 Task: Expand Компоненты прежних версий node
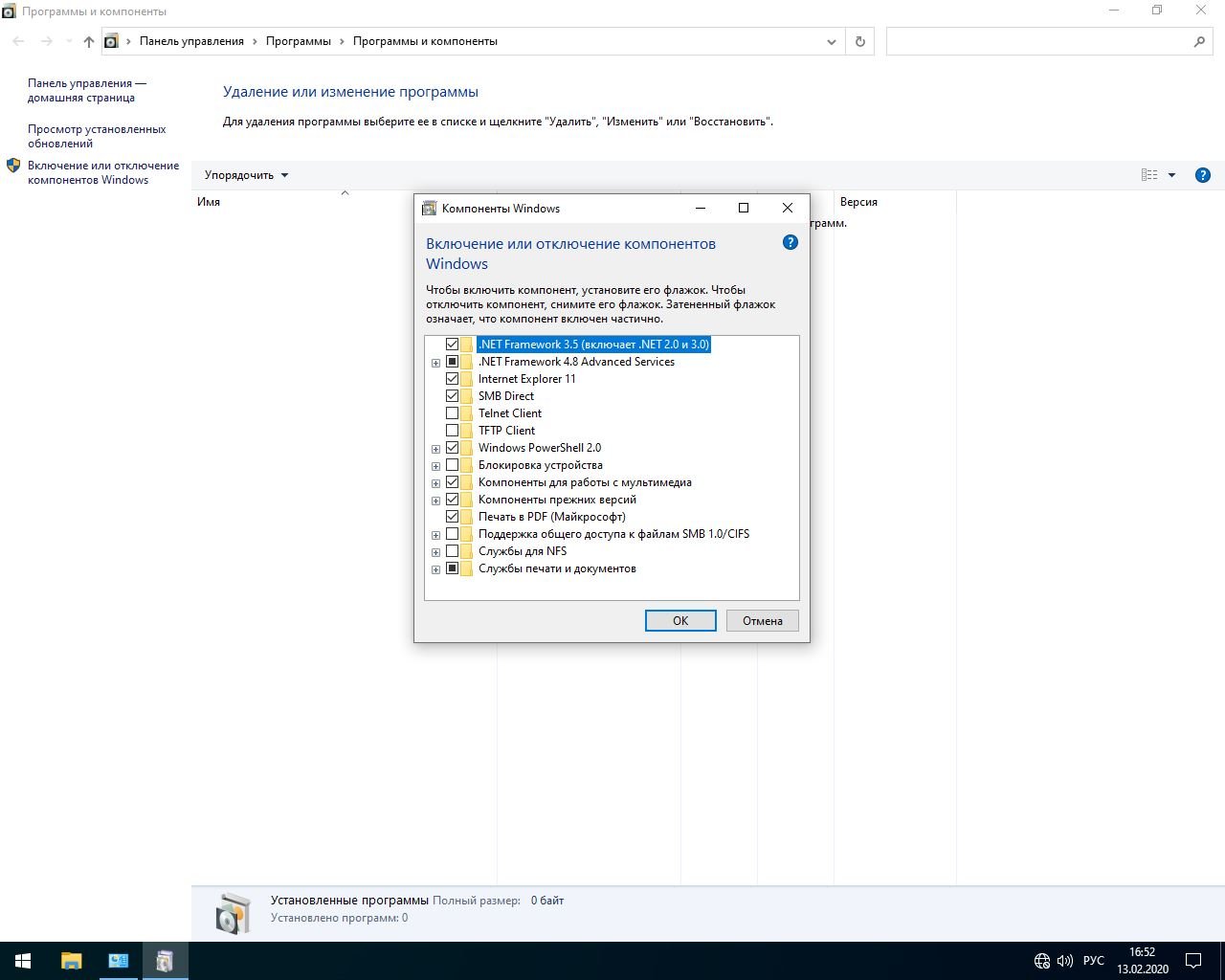[x=435, y=501]
